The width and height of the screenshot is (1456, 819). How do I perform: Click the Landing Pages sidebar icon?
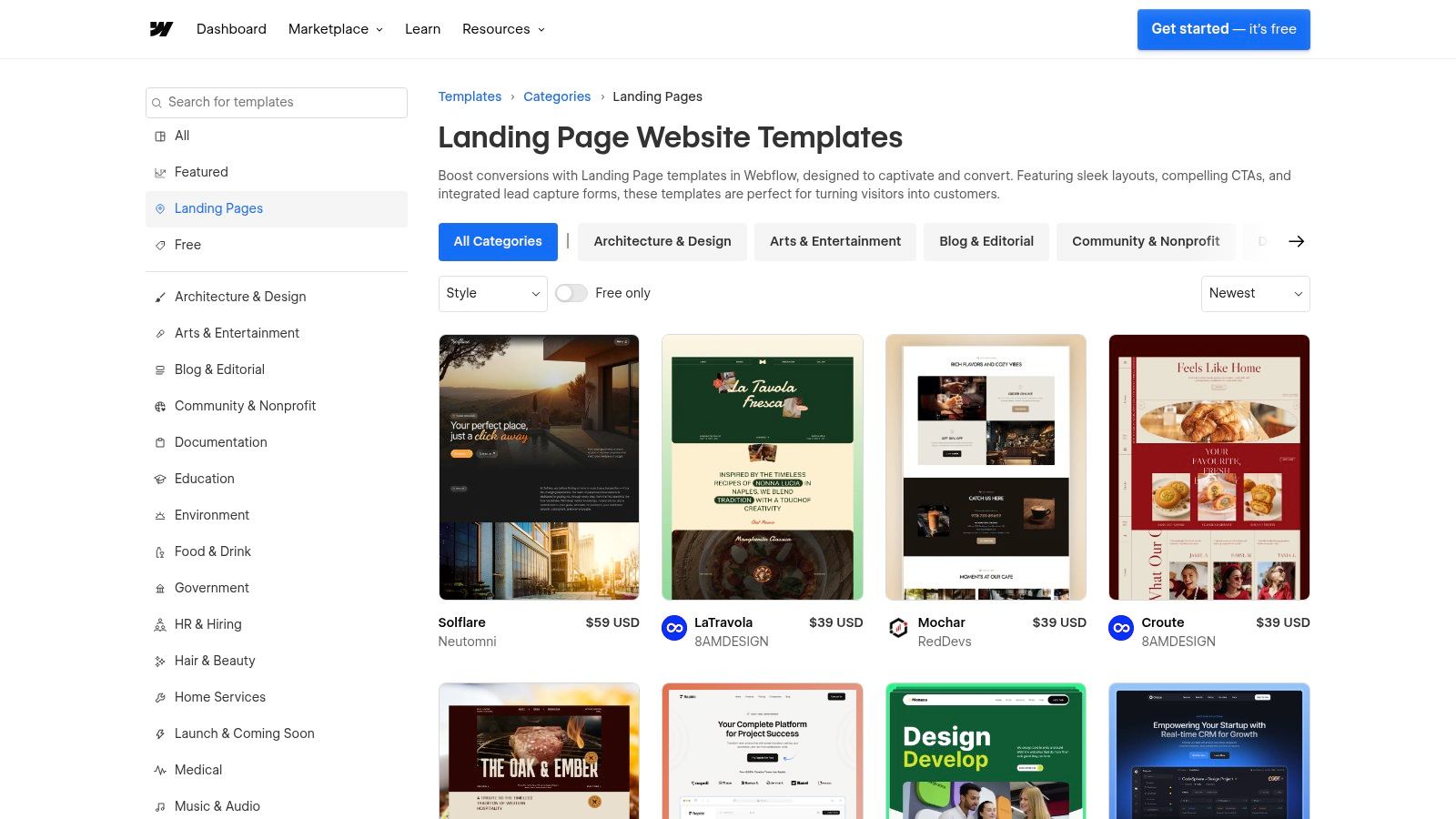point(160,209)
